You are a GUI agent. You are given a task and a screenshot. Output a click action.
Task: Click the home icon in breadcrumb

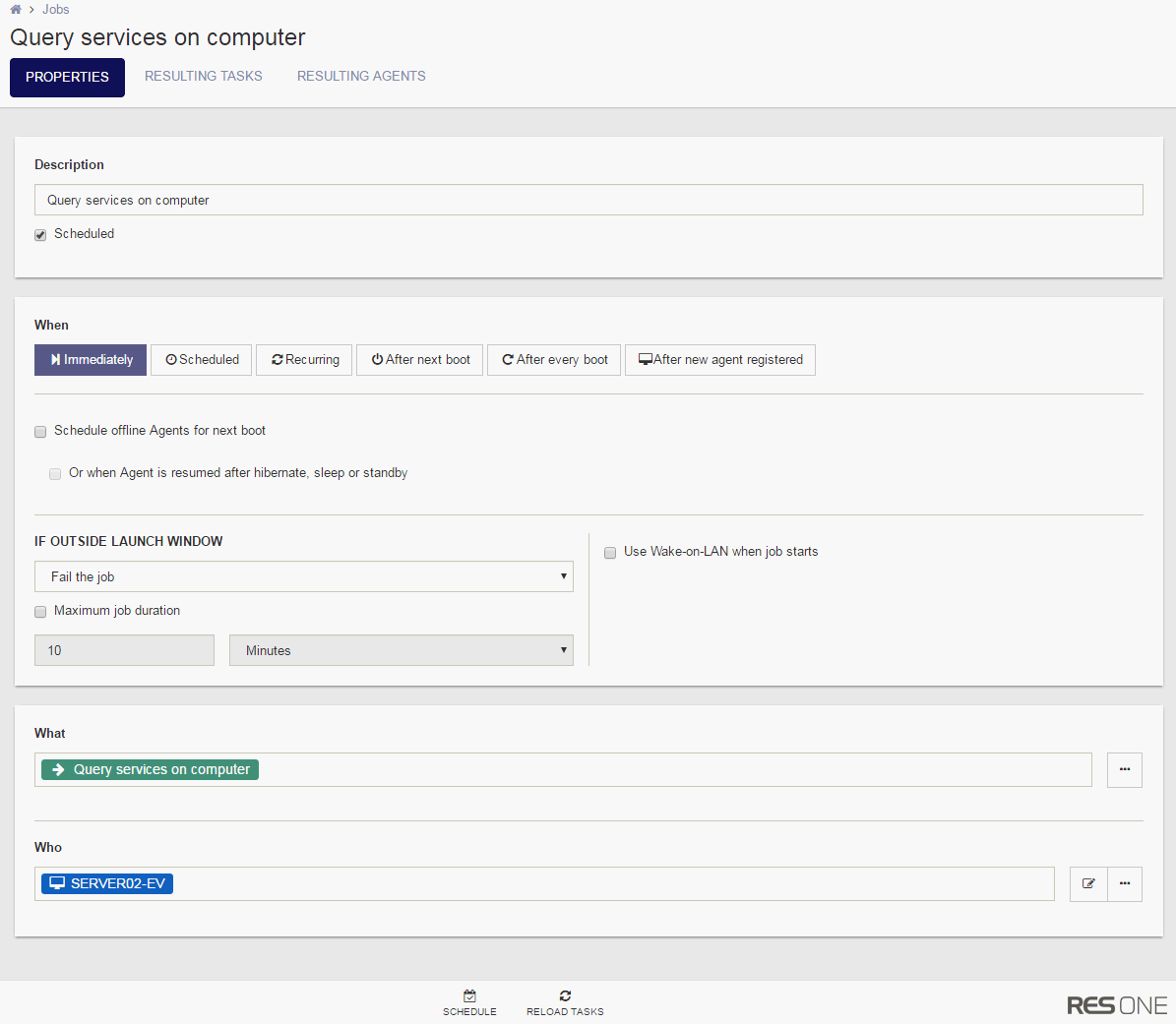coord(16,10)
